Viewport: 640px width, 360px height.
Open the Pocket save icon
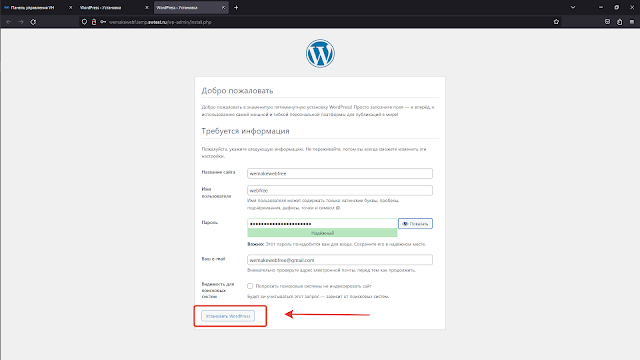(607, 22)
